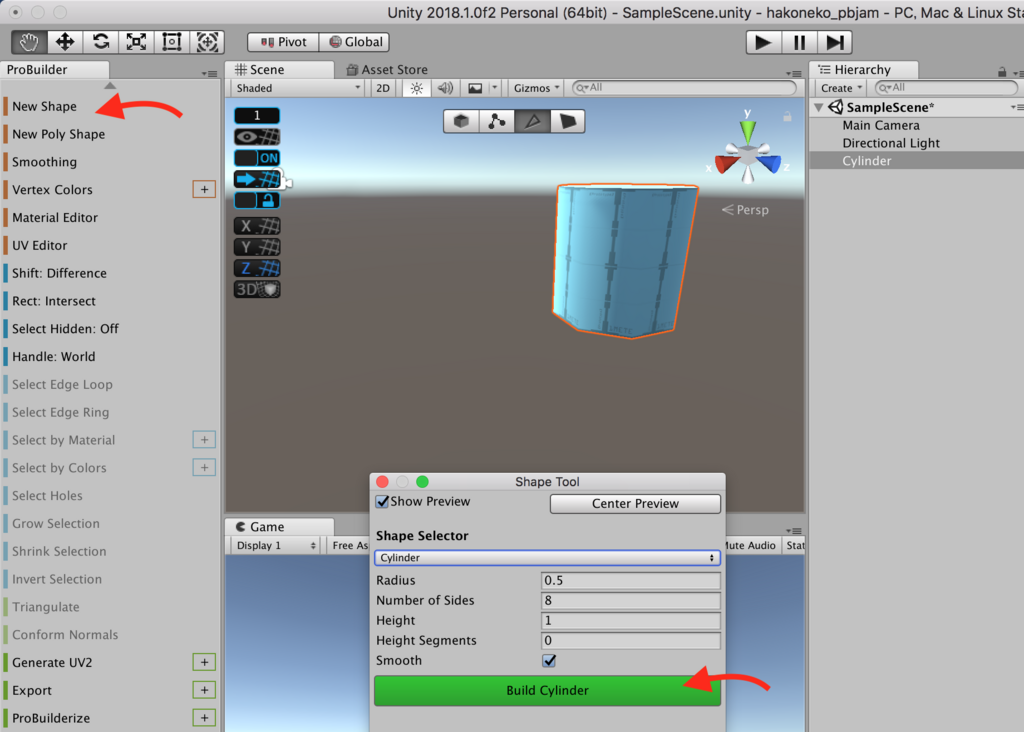Open the UV Editor
The height and width of the screenshot is (732, 1024).
click(39, 246)
